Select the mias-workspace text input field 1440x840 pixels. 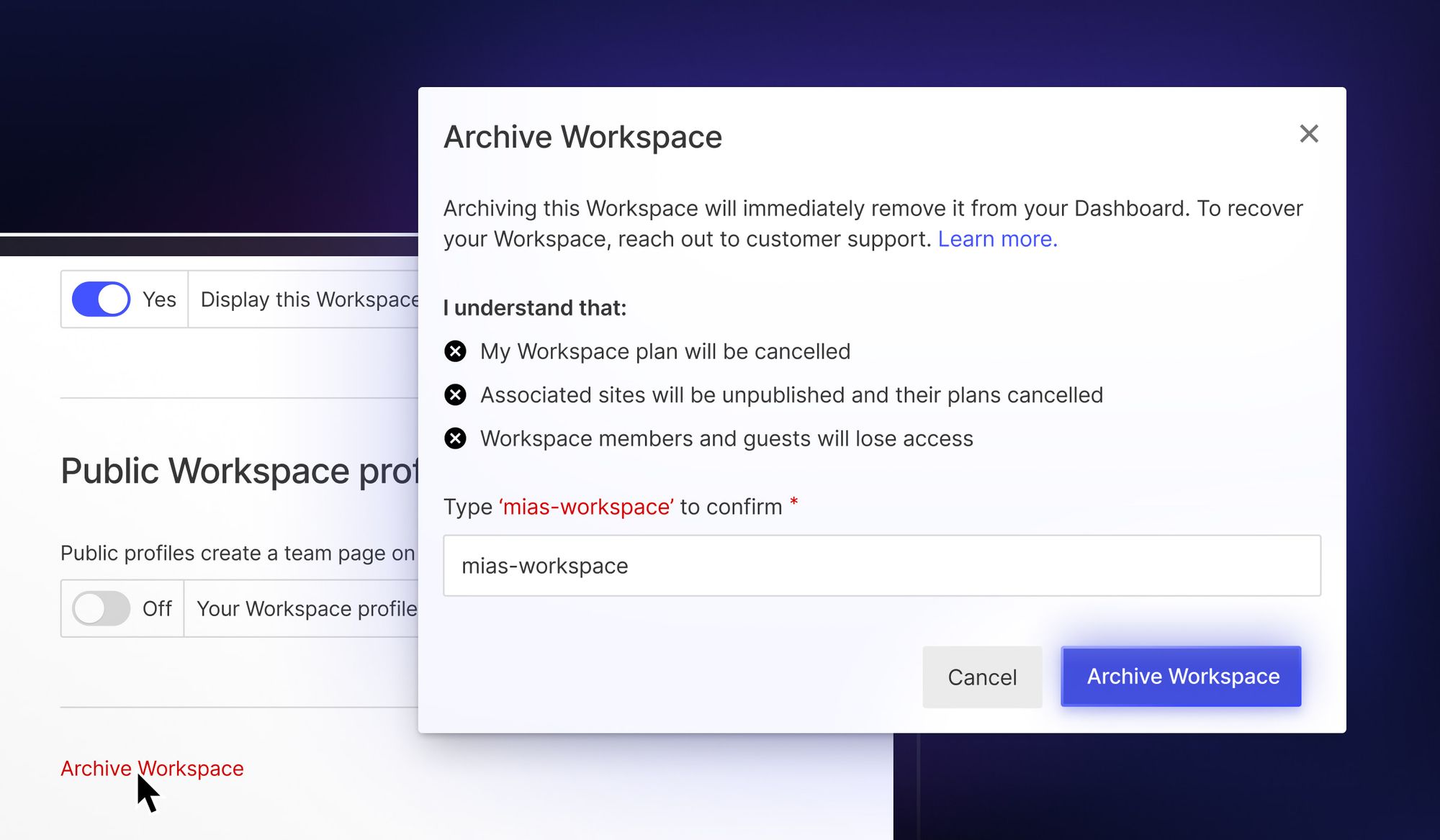(x=881, y=566)
